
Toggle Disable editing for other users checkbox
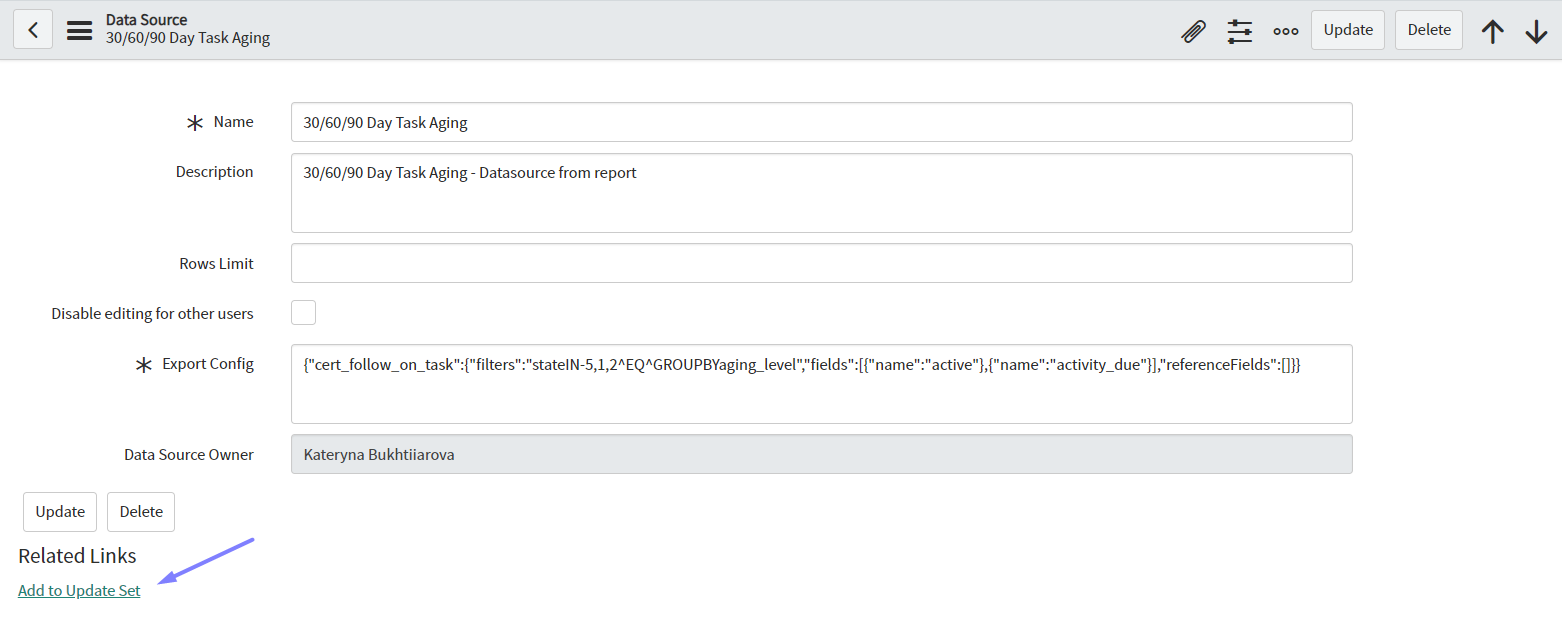tap(303, 313)
